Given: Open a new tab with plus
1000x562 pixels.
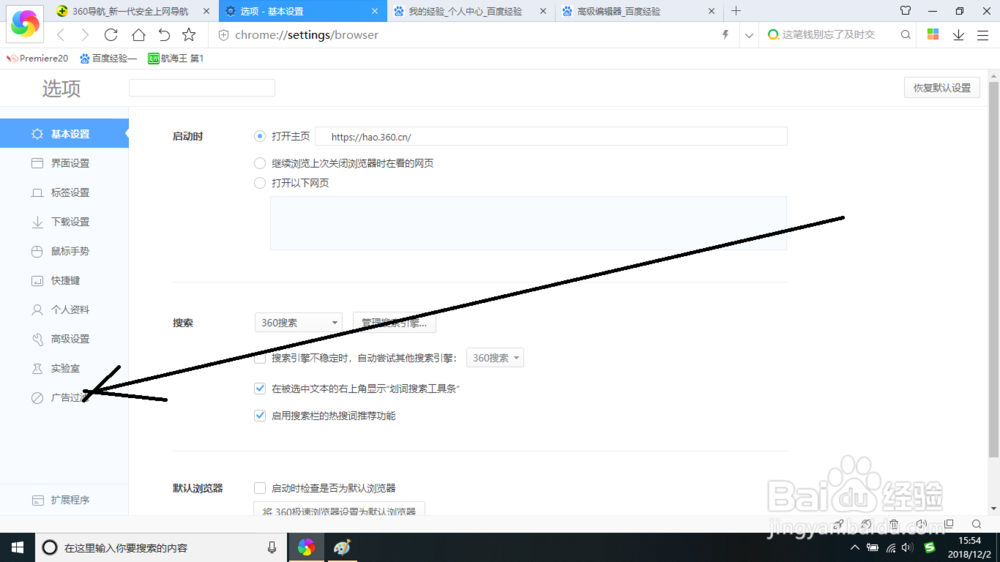Looking at the screenshot, I should point(736,11).
